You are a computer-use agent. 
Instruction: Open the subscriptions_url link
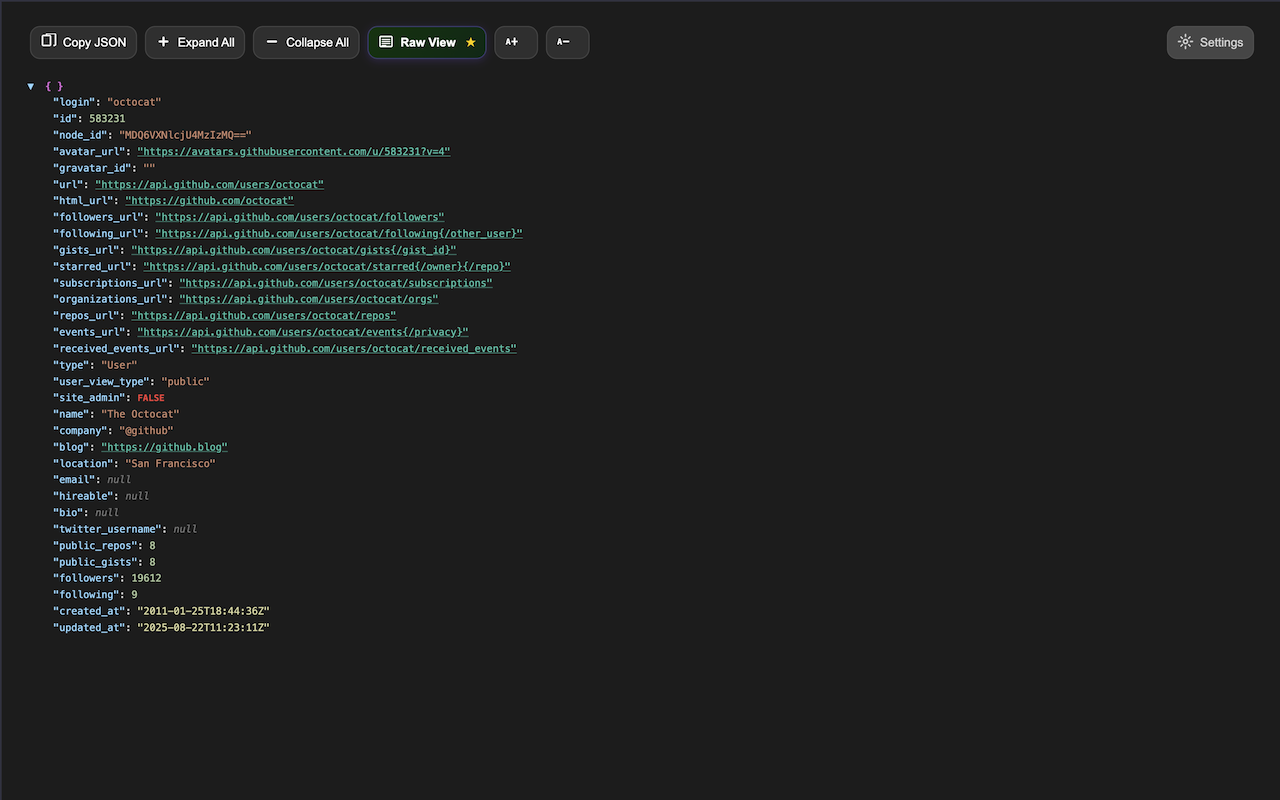pyautogui.click(x=336, y=283)
